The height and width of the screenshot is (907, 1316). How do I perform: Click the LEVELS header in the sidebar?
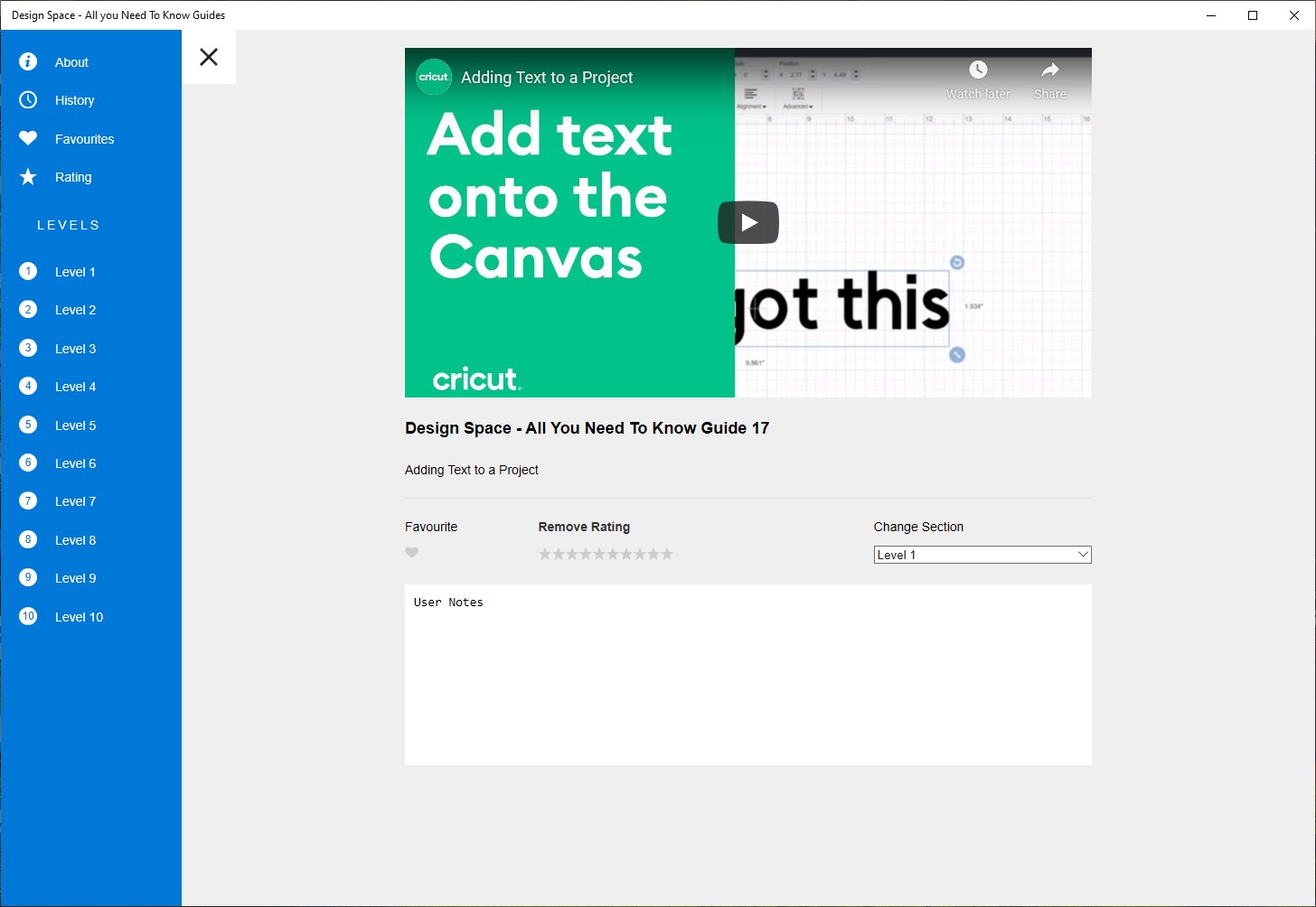[x=69, y=225]
